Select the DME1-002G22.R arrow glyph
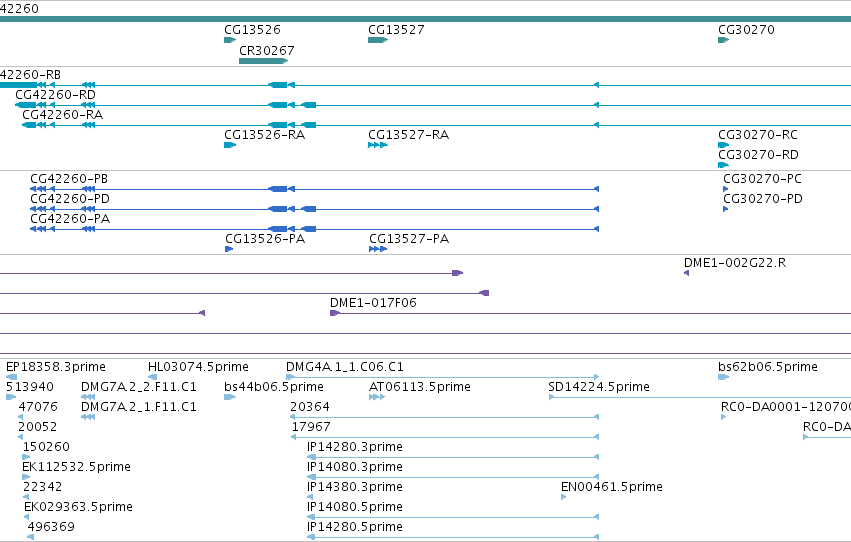This screenshot has width=851, height=542. [x=687, y=273]
